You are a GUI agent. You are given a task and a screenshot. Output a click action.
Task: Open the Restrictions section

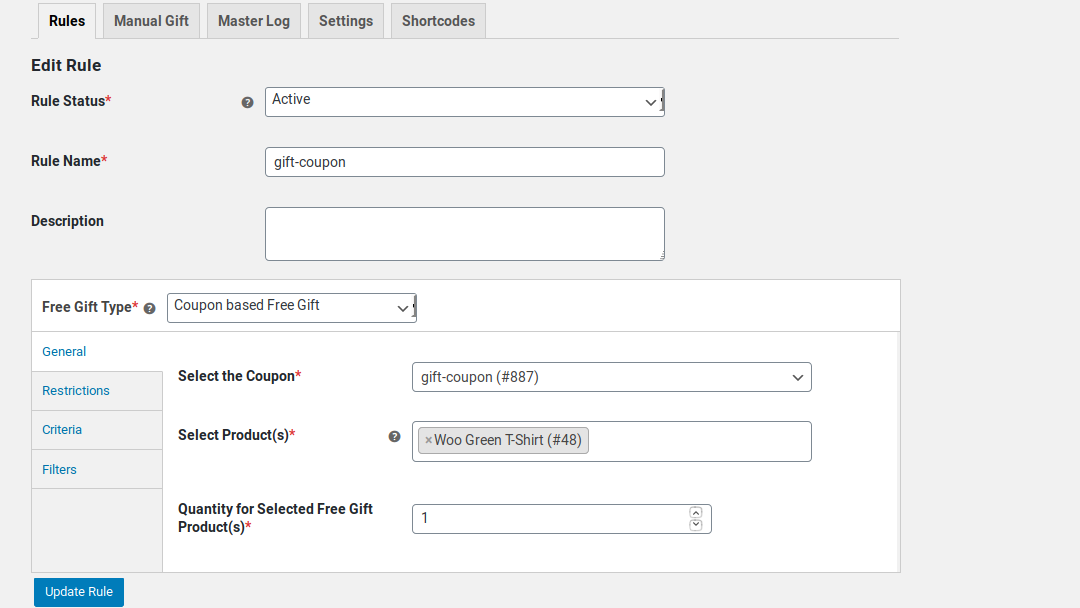(x=76, y=391)
